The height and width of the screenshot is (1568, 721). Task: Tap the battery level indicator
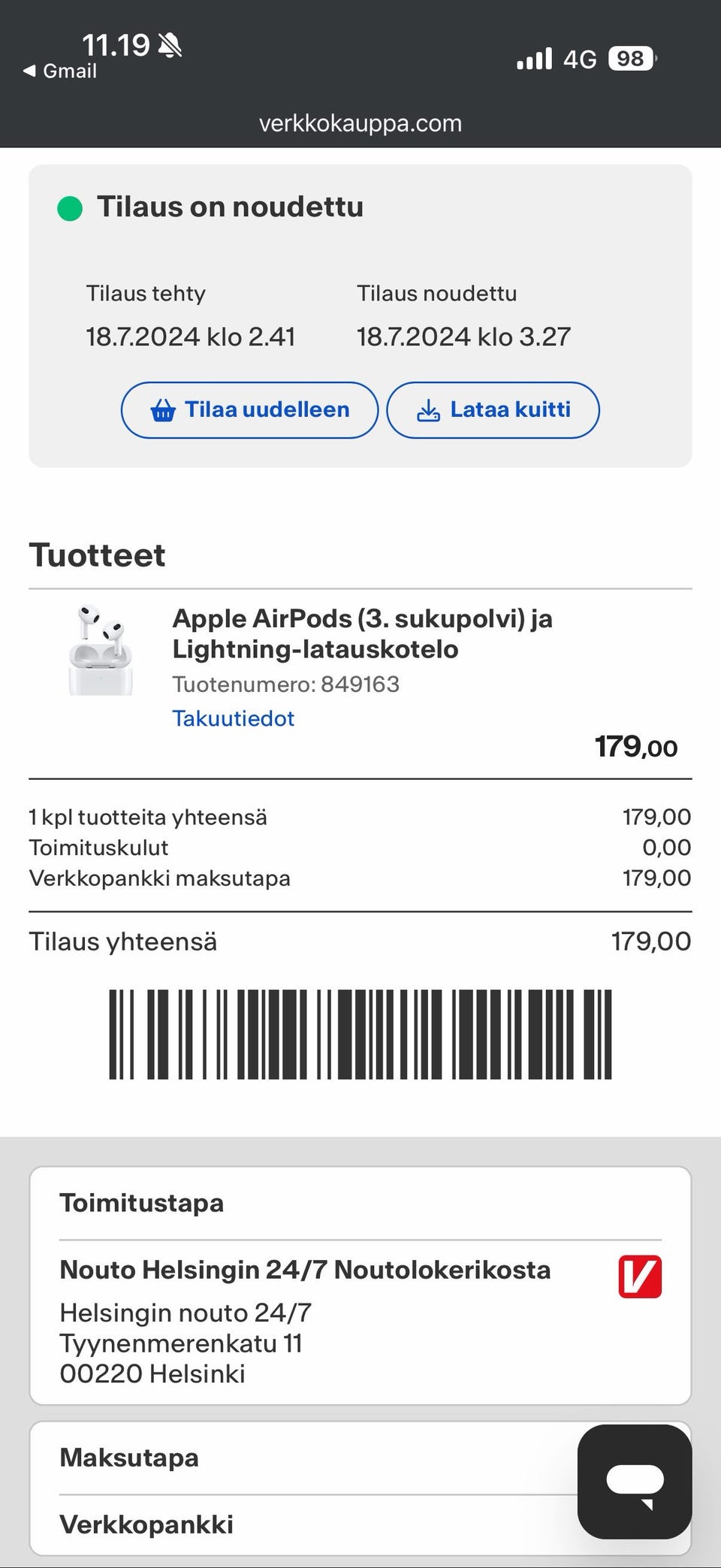tap(632, 59)
